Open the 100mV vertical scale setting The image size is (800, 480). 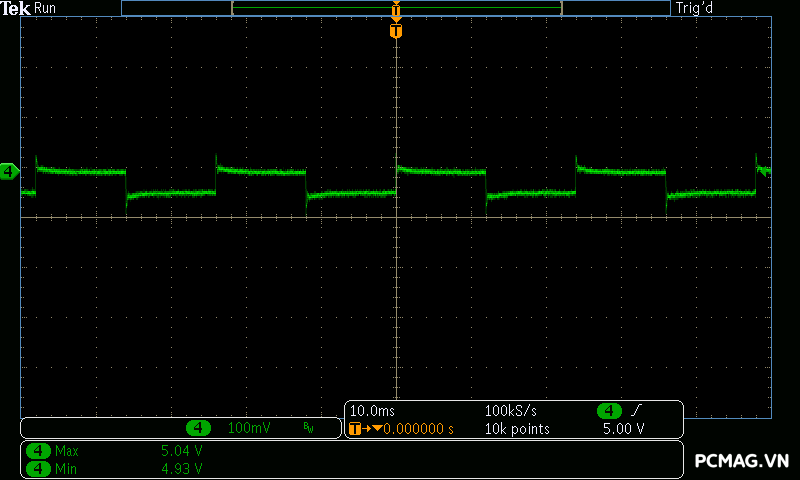click(x=249, y=428)
